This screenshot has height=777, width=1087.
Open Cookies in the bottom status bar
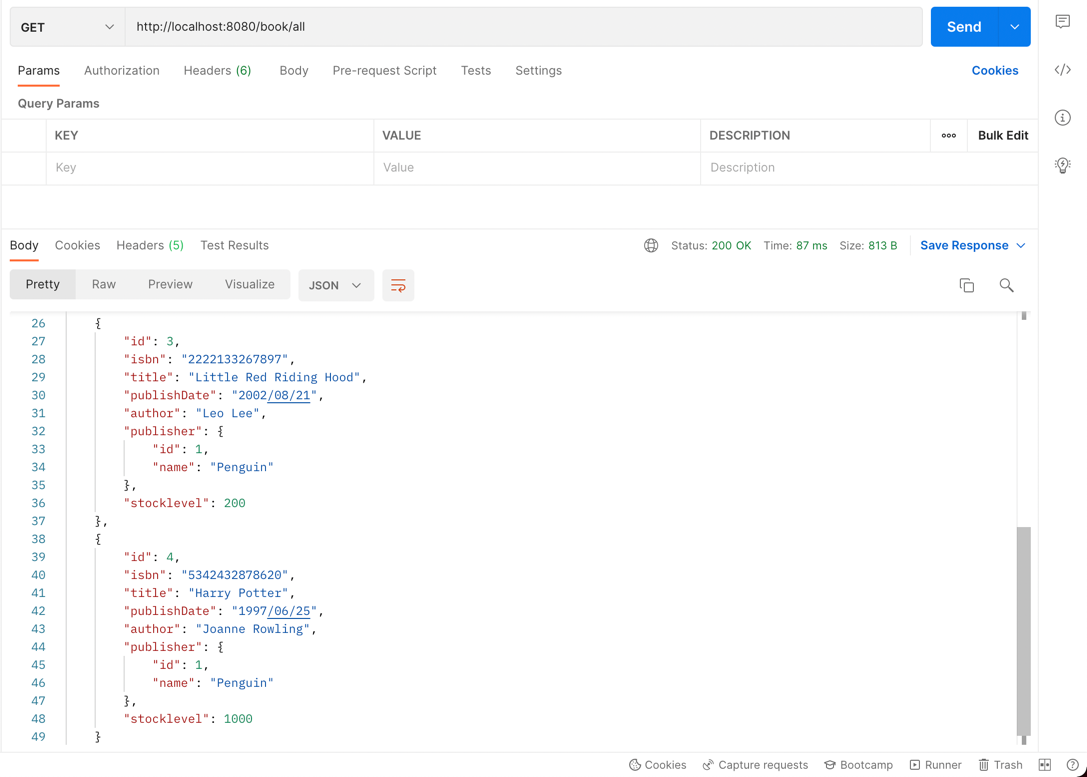coord(657,765)
